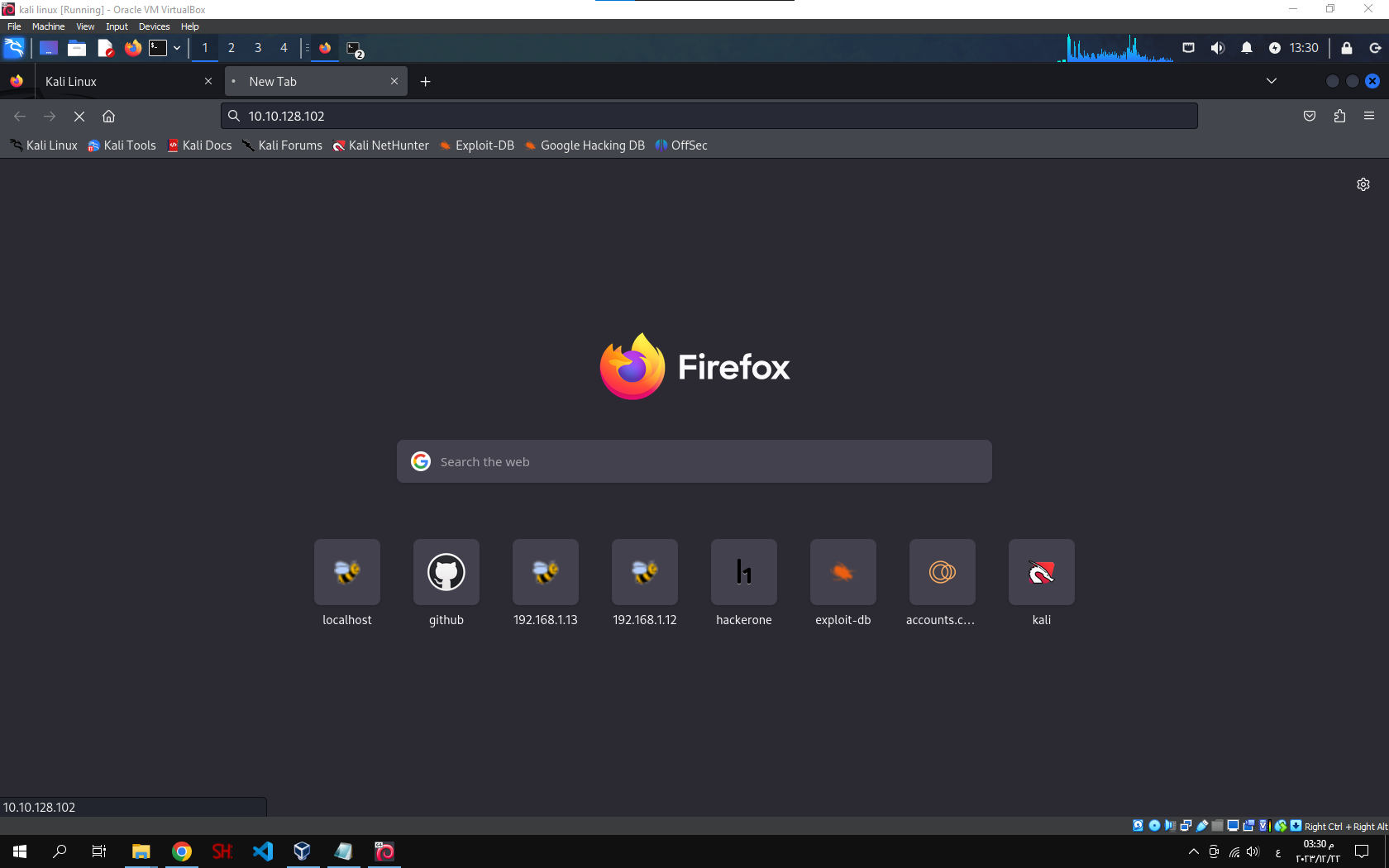This screenshot has width=1389, height=868.
Task: Open the notifications bell icon
Action: [1246, 48]
